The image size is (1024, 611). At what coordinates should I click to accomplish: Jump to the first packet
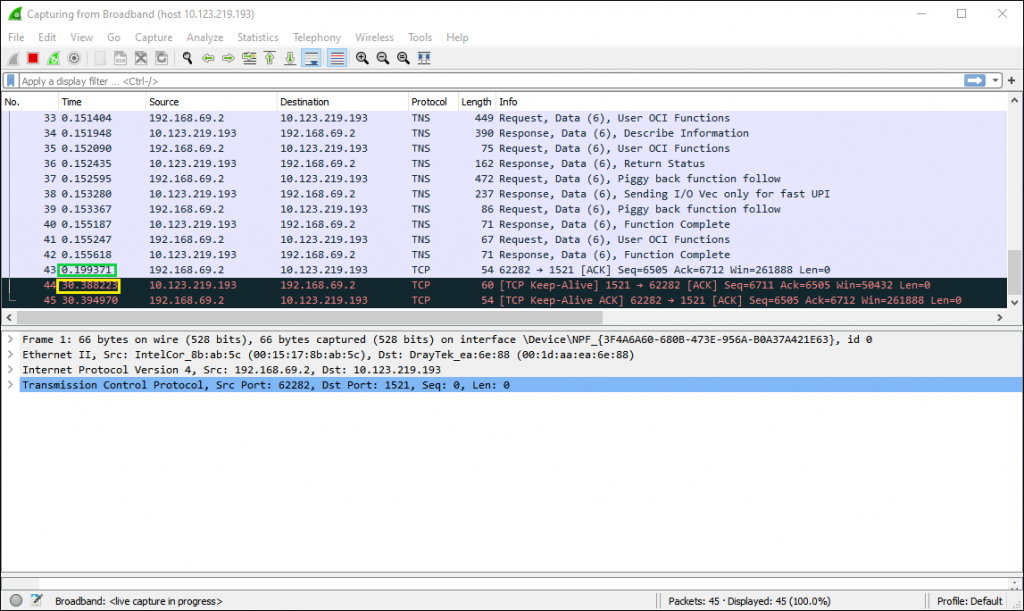pyautogui.click(x=269, y=58)
